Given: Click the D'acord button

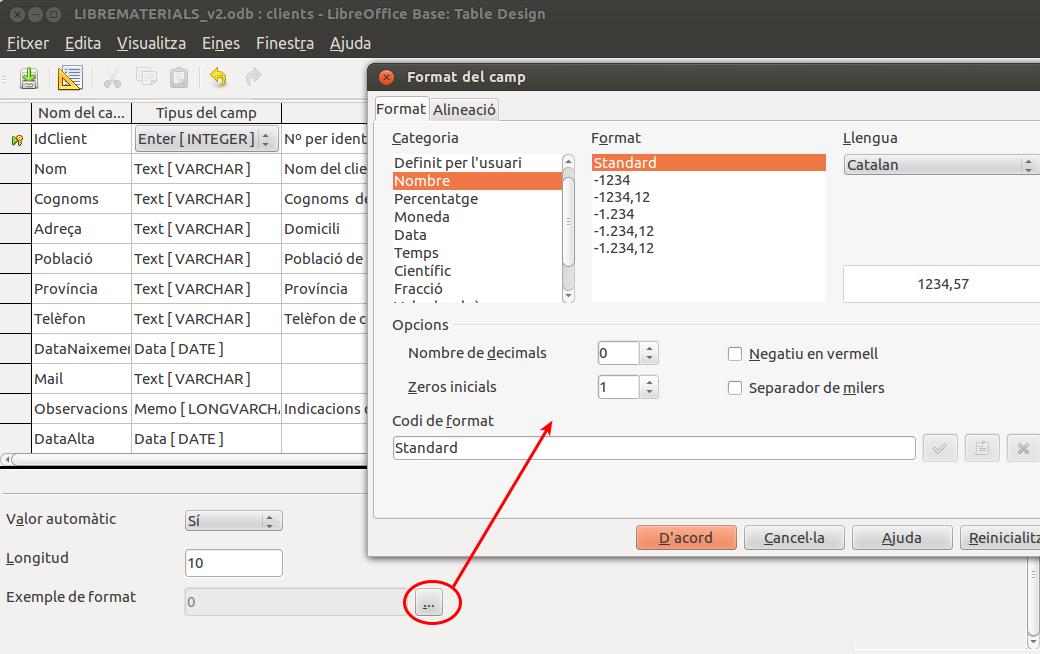Looking at the screenshot, I should tap(686, 538).
